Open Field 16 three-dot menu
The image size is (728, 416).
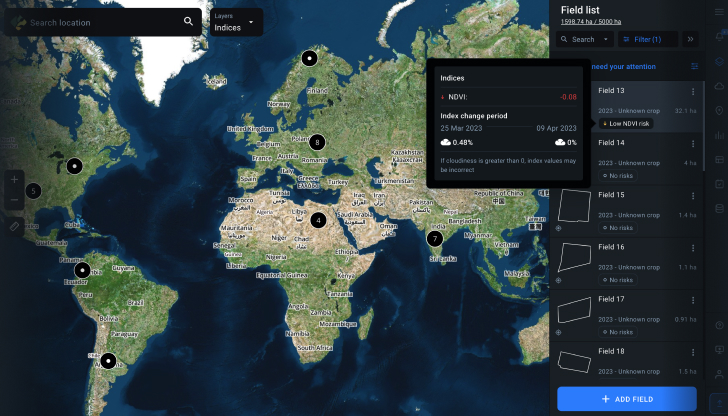(693, 248)
